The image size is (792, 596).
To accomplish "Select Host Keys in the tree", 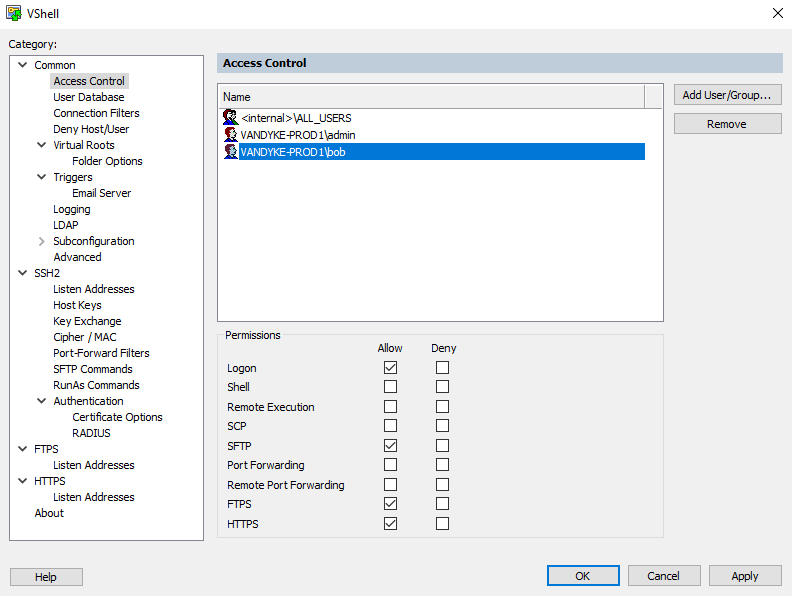I will pos(77,305).
